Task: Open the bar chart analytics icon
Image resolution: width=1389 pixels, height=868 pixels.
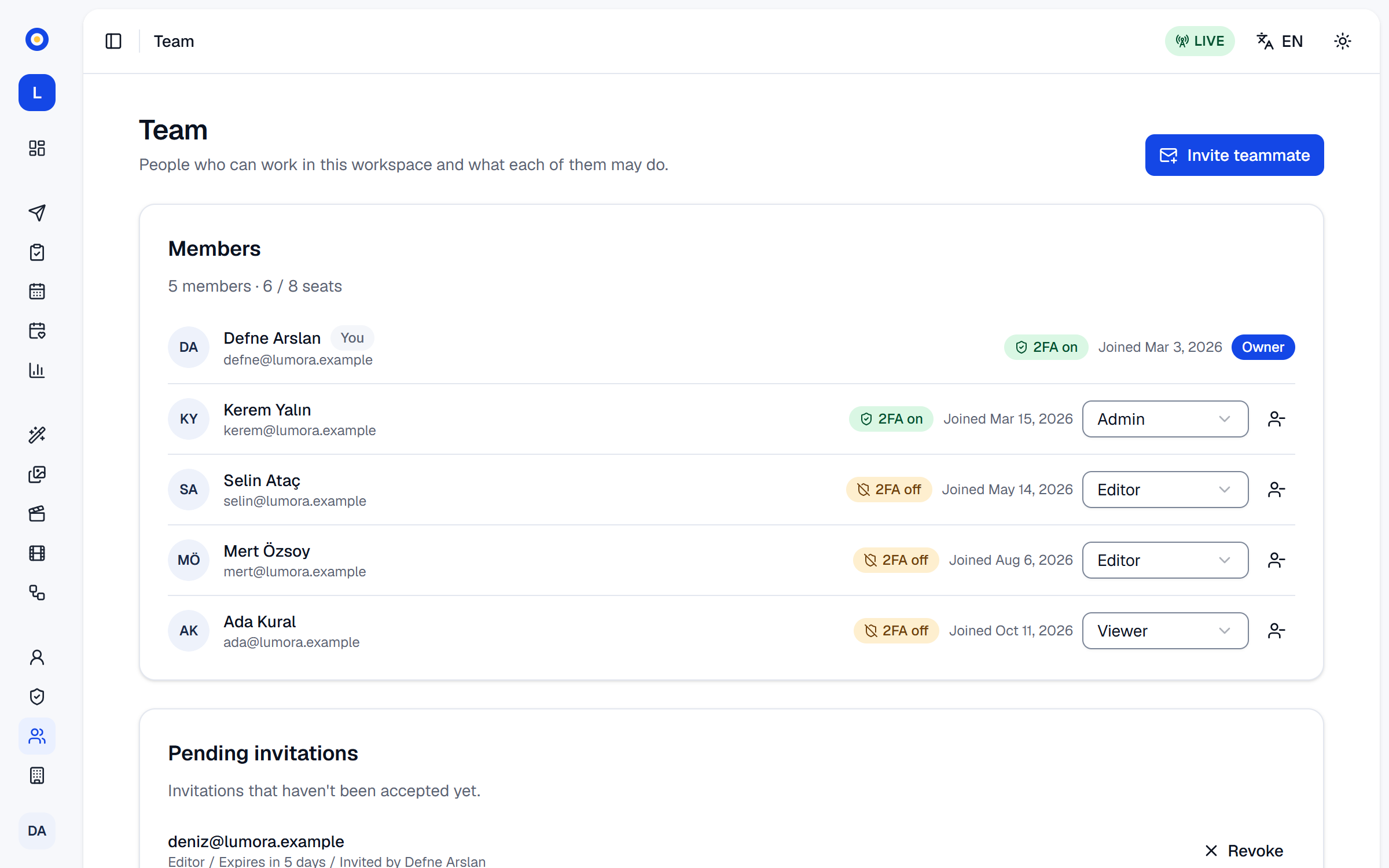Action: pos(37,370)
